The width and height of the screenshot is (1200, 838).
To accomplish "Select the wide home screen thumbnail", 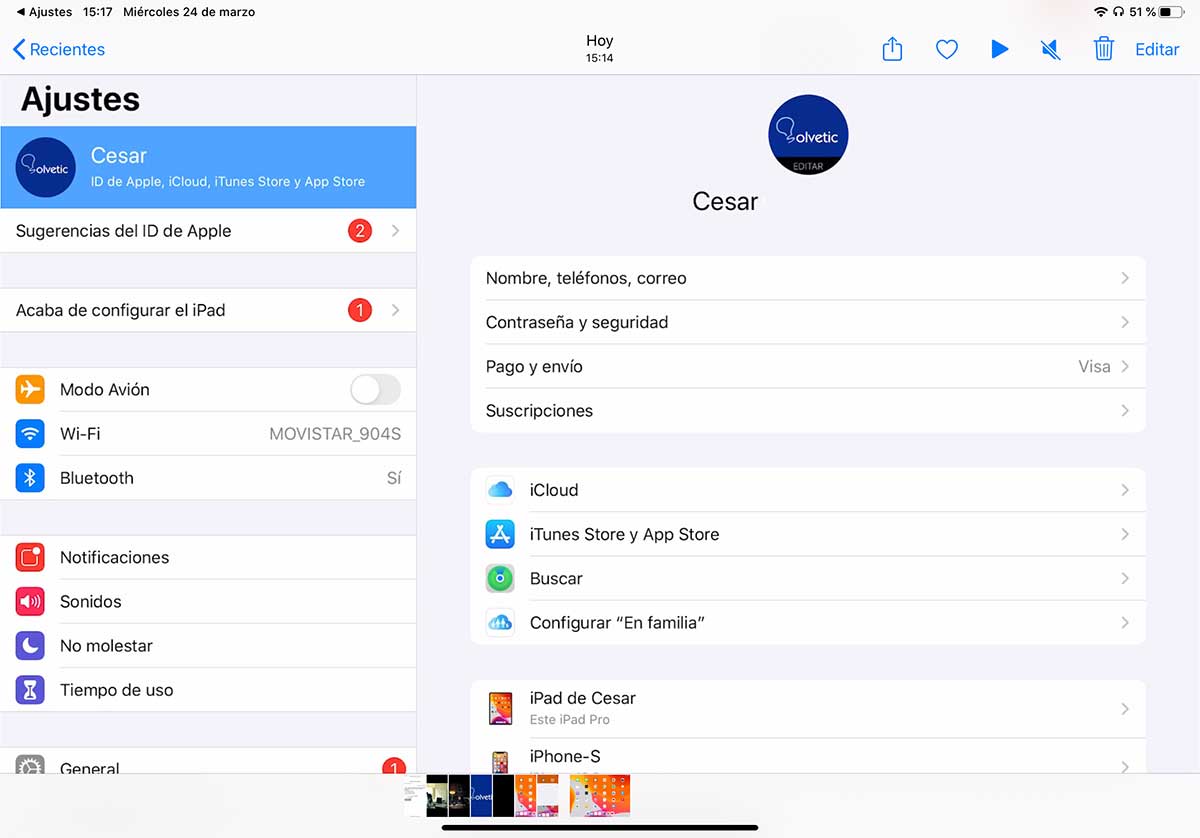I will [600, 796].
